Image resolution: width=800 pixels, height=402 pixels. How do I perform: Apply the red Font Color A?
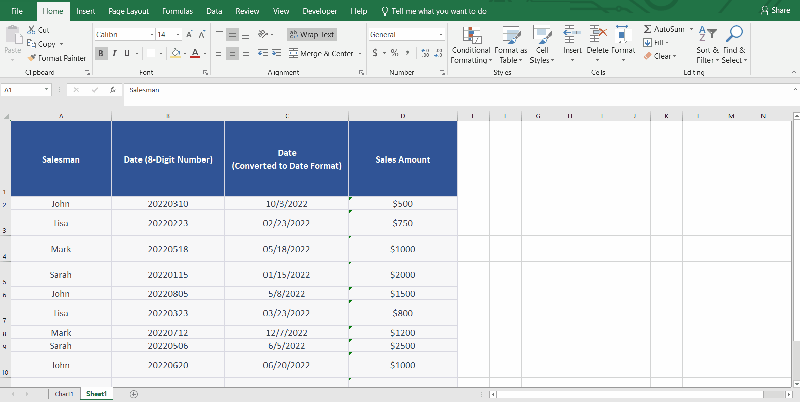[x=195, y=53]
